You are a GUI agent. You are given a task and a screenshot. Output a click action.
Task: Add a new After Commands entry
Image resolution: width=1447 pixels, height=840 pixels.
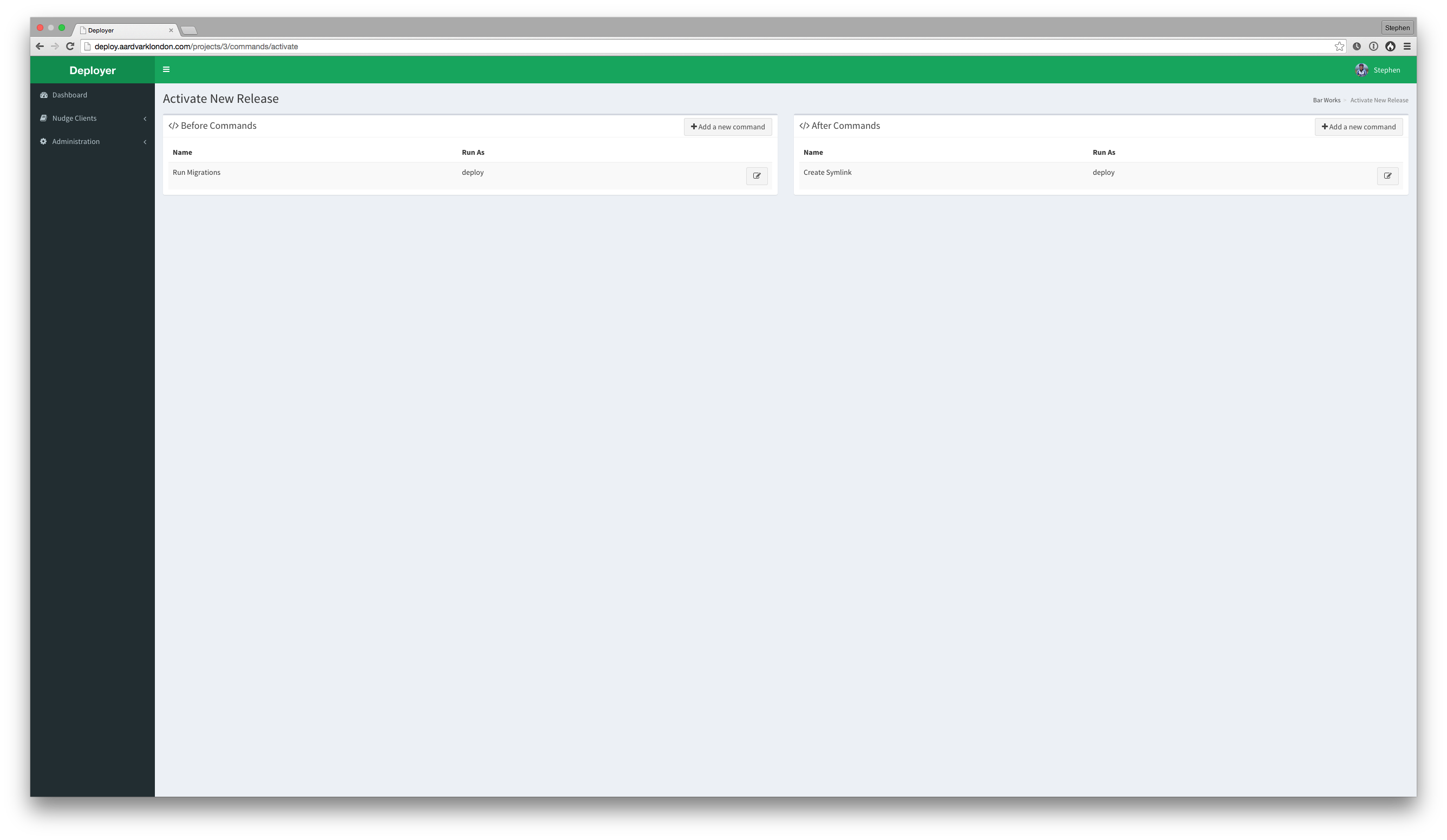tap(1358, 126)
